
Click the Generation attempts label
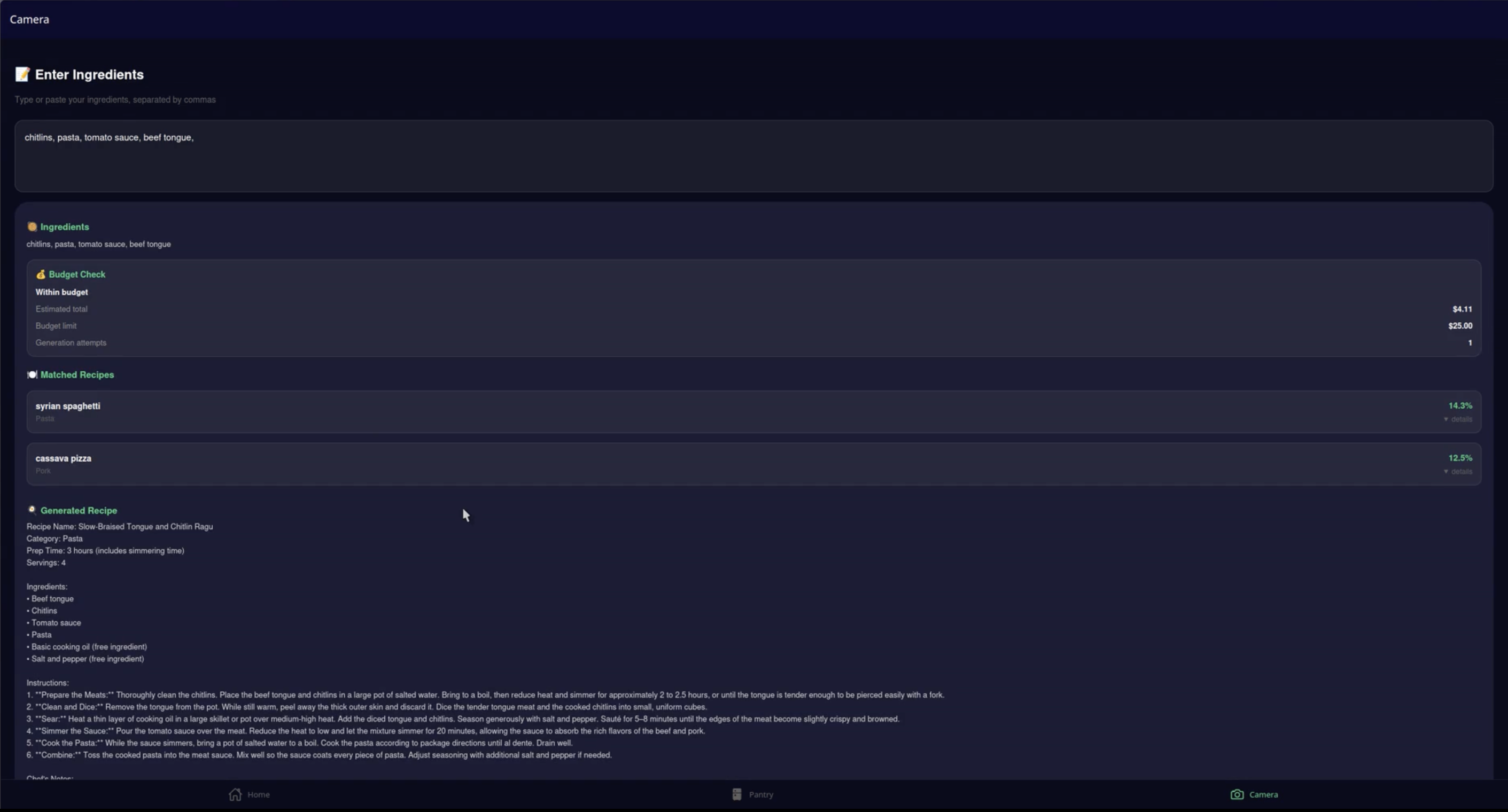coord(71,343)
